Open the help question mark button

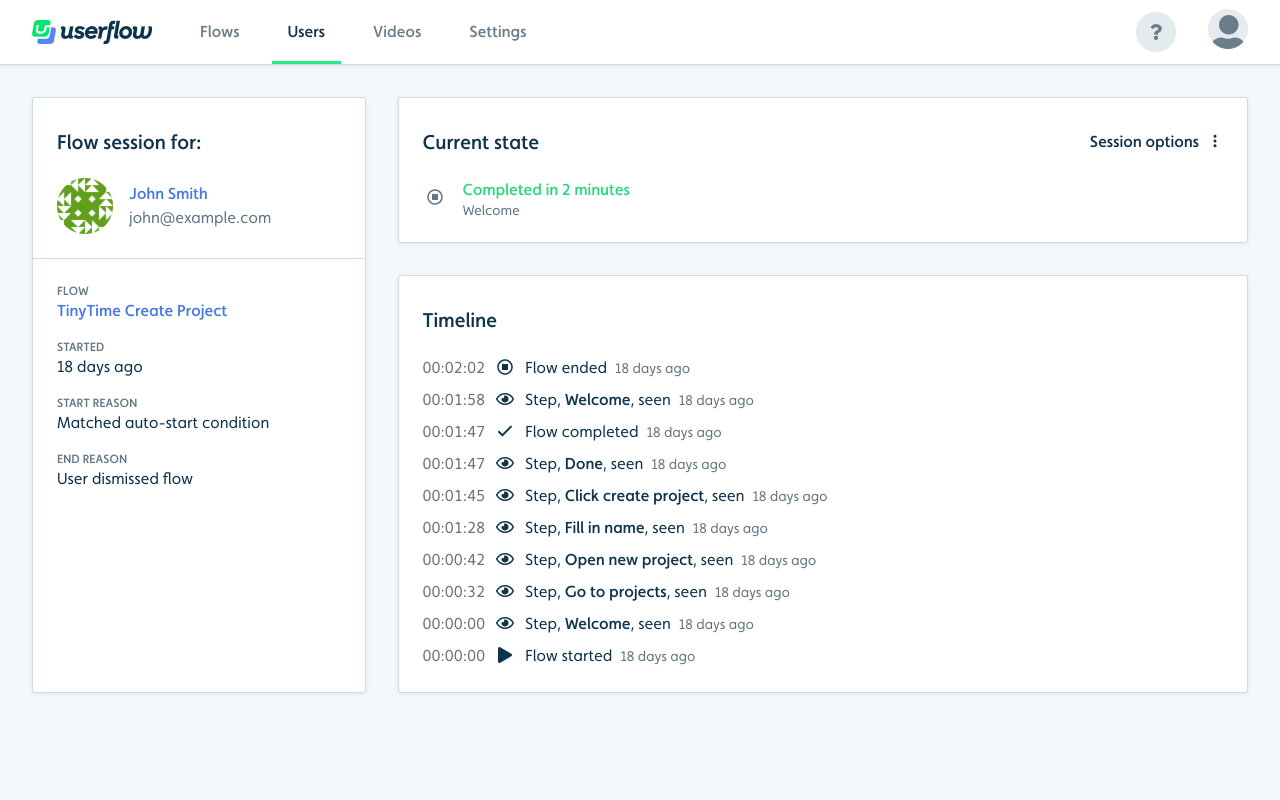click(x=1156, y=32)
